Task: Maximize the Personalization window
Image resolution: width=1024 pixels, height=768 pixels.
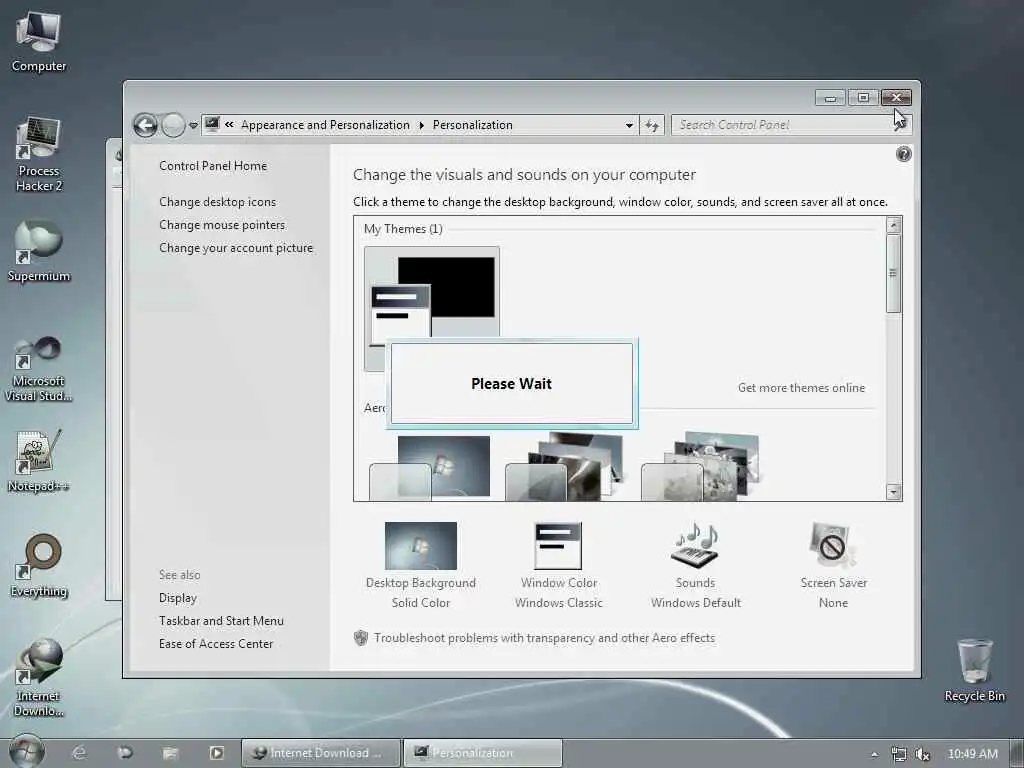Action: coord(863,98)
